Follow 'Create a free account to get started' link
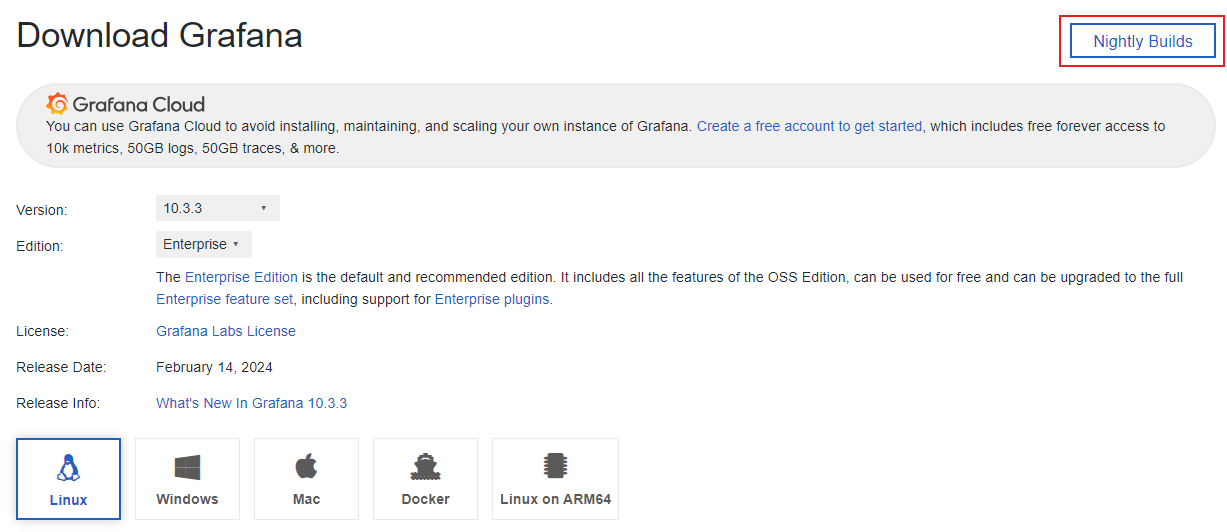This screenshot has height=532, width=1227. coord(810,126)
